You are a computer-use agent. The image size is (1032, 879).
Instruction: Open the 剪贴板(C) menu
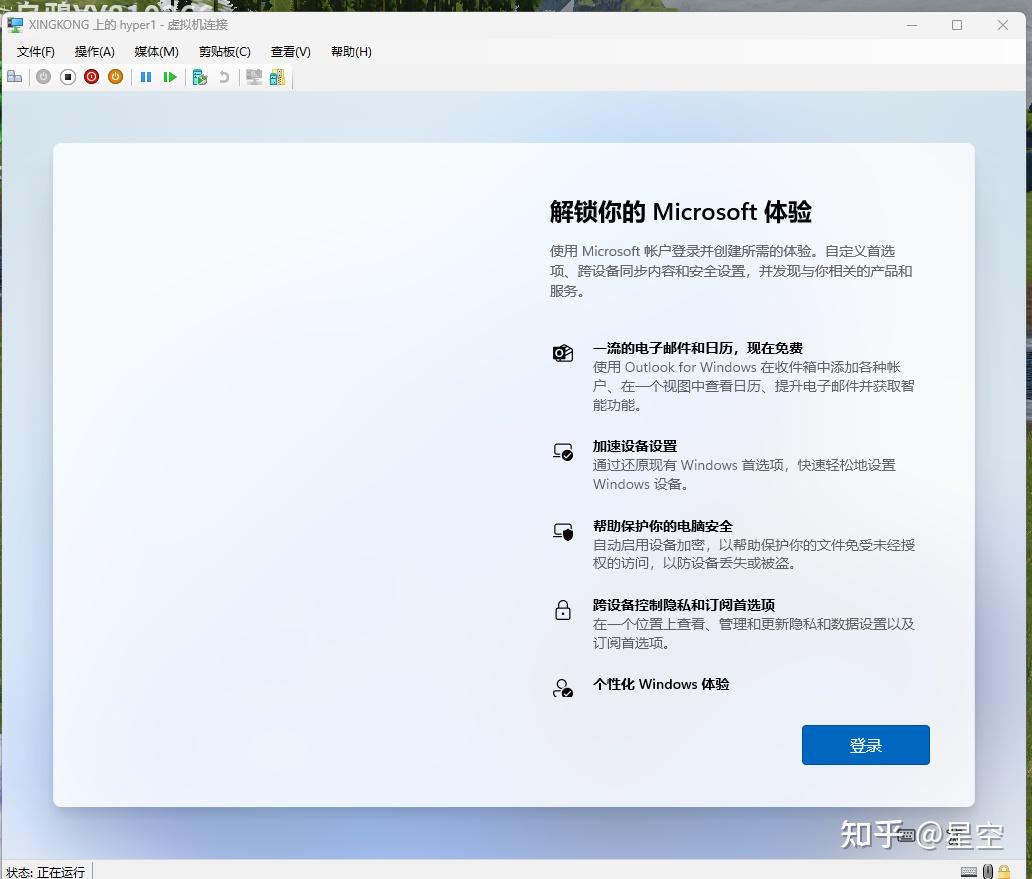[x=224, y=51]
